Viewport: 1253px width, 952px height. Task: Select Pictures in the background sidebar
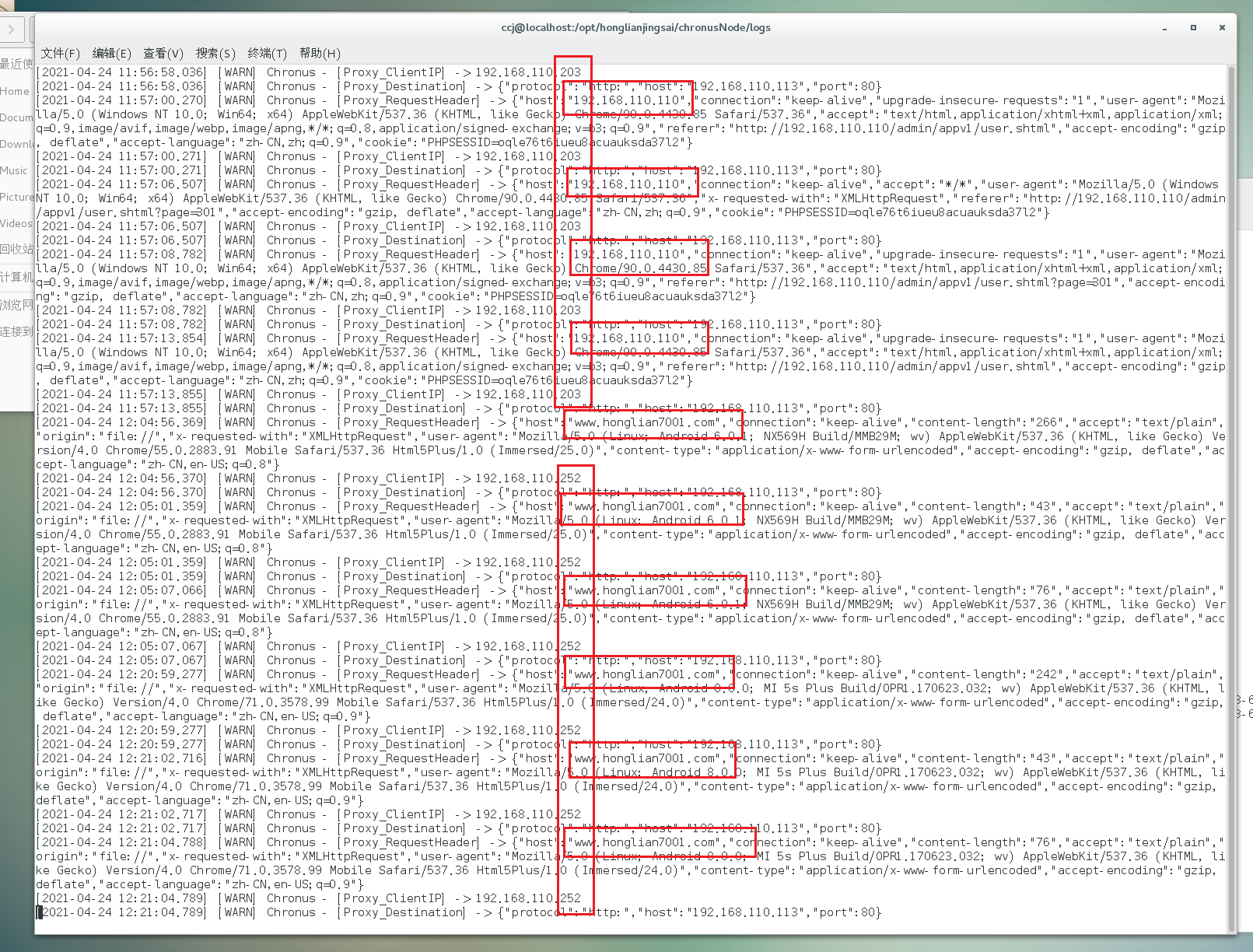click(16, 197)
